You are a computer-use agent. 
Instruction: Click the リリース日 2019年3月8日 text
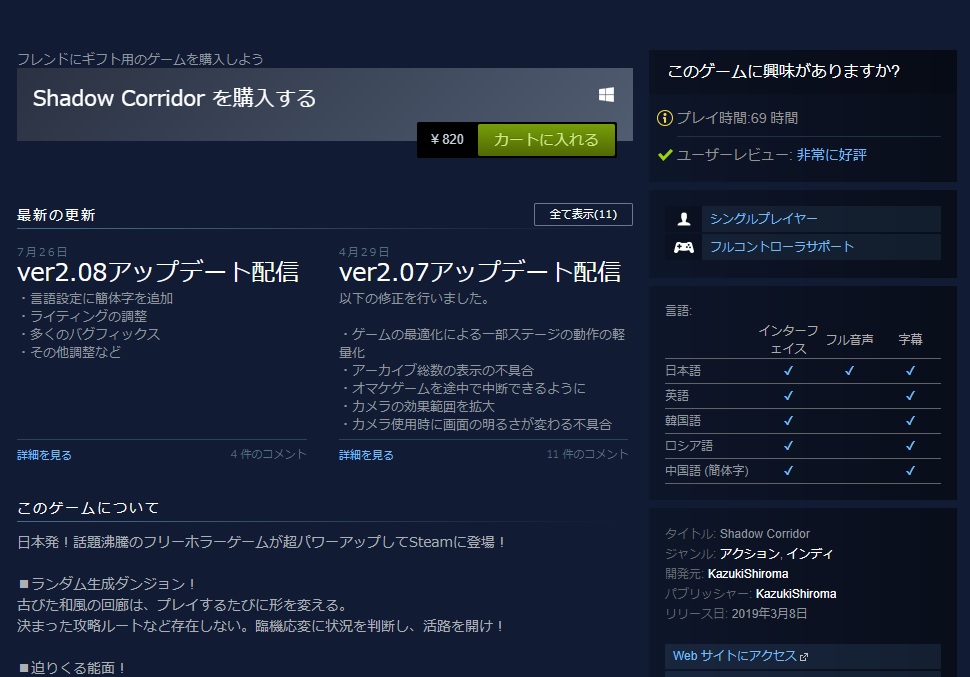(736, 614)
